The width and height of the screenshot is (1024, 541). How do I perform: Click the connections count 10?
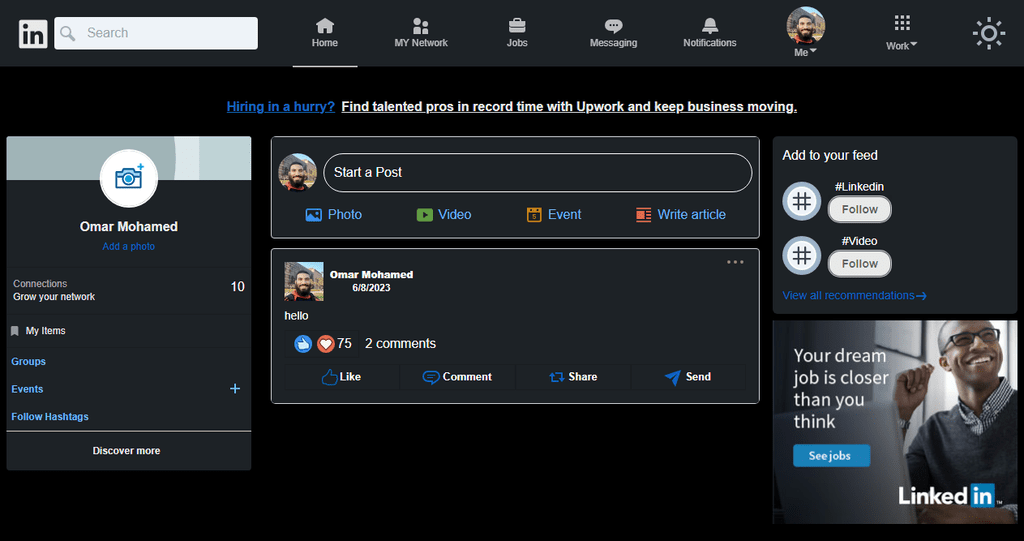[x=238, y=287]
